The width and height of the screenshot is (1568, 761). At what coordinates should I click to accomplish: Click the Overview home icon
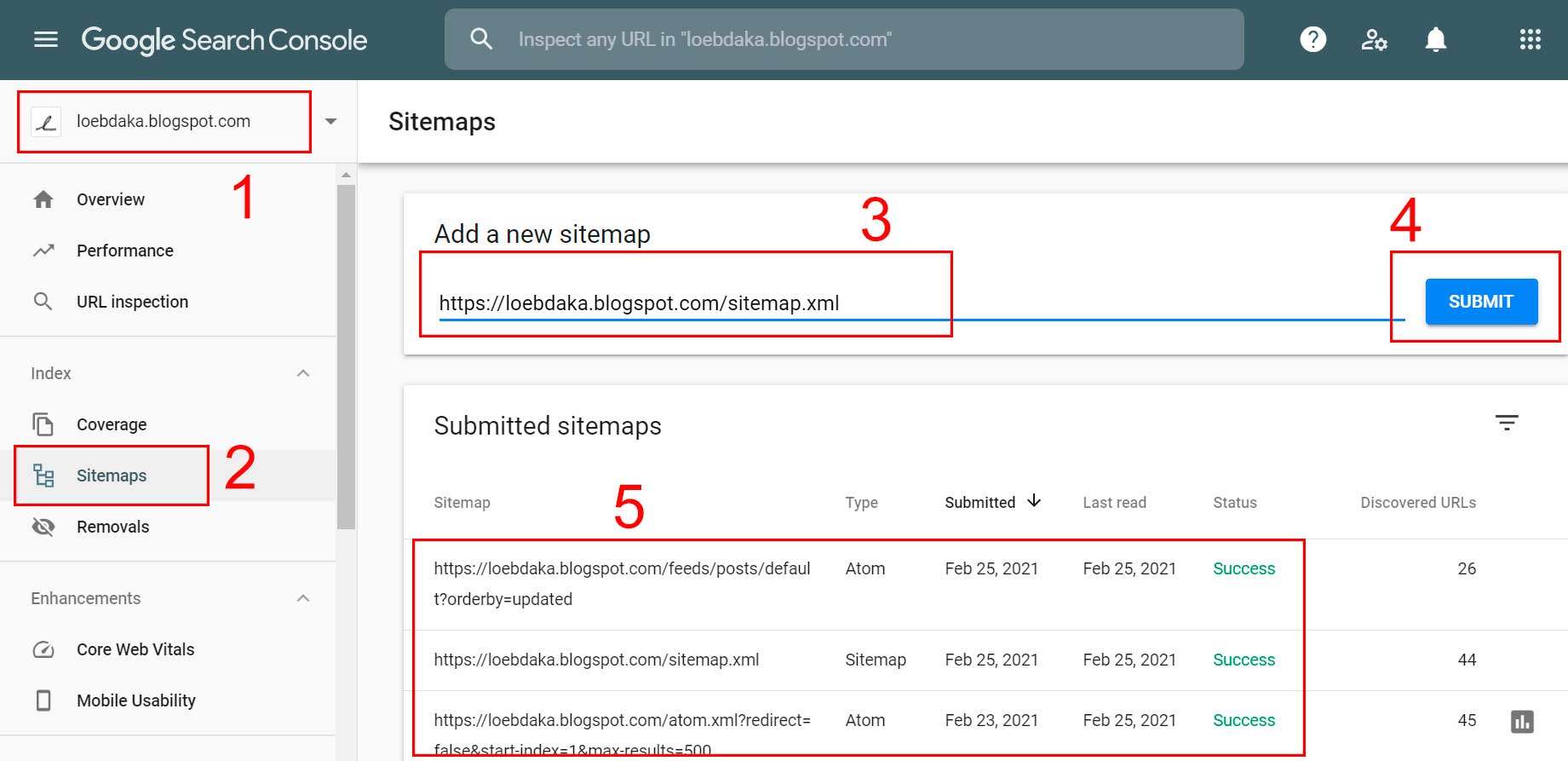[x=43, y=199]
